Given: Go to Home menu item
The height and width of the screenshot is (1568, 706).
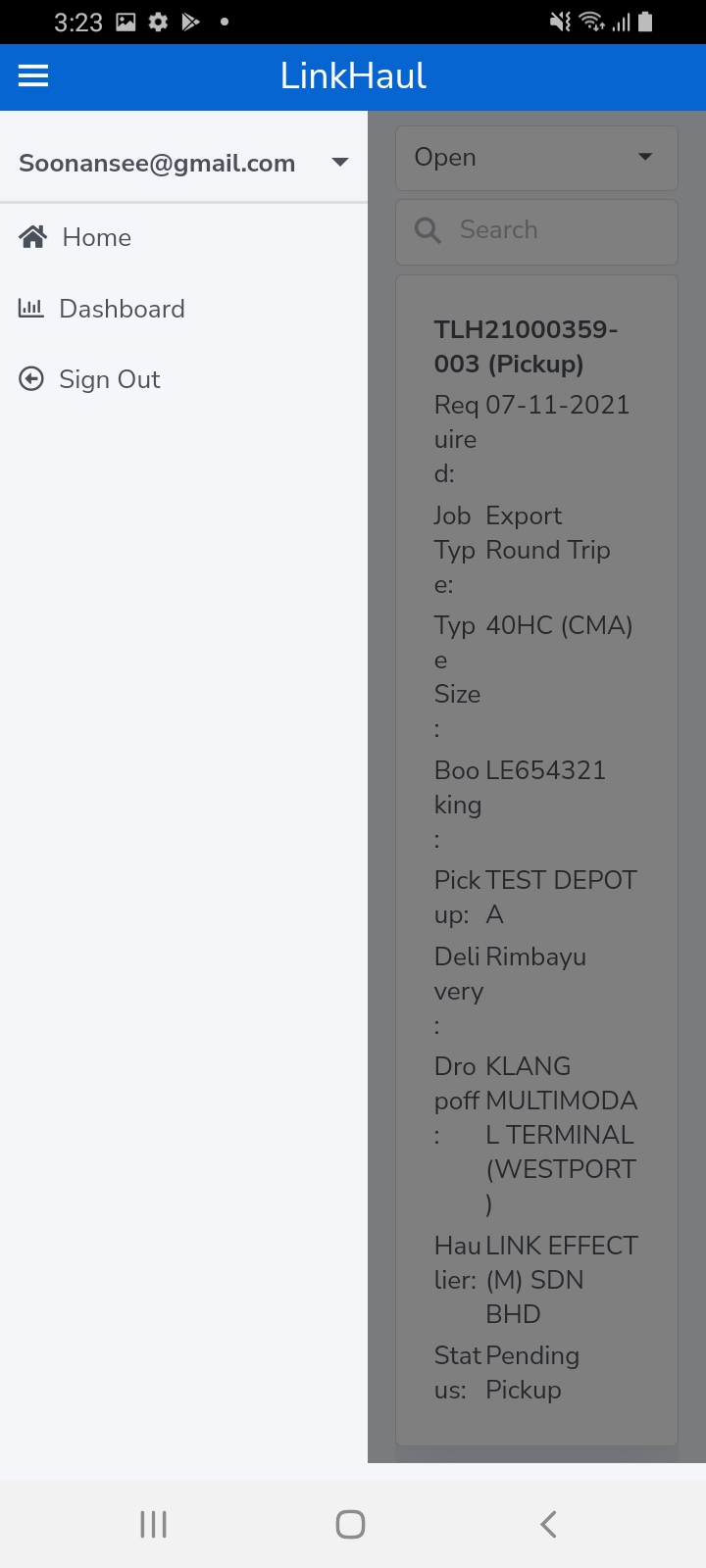Looking at the screenshot, I should point(96,237).
